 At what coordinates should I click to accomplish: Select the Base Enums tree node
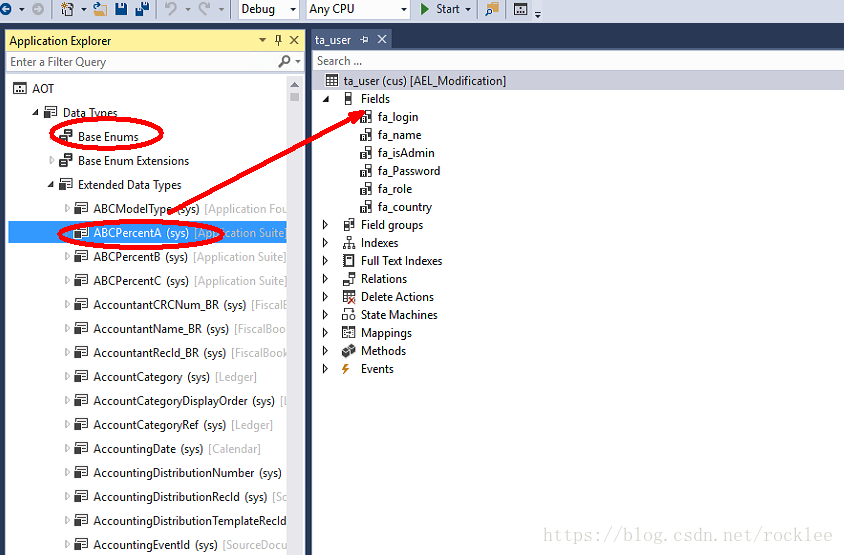pos(108,137)
